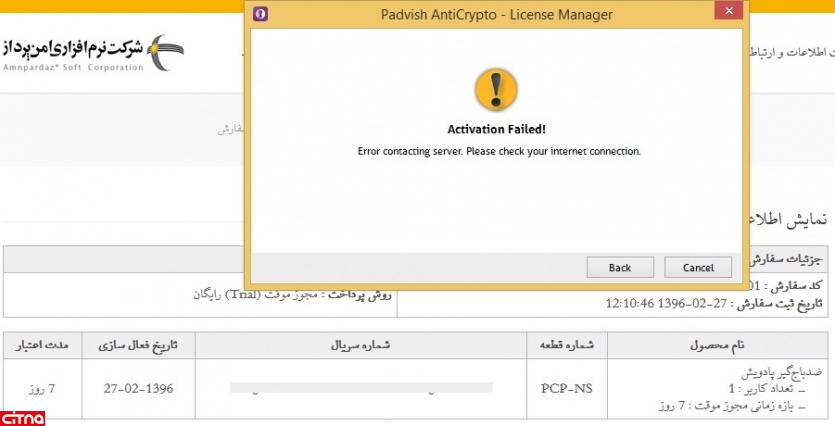Image resolution: width=835 pixels, height=426 pixels.
Task: Click the ضدباجگیر پادویش product name
Action: (781, 371)
